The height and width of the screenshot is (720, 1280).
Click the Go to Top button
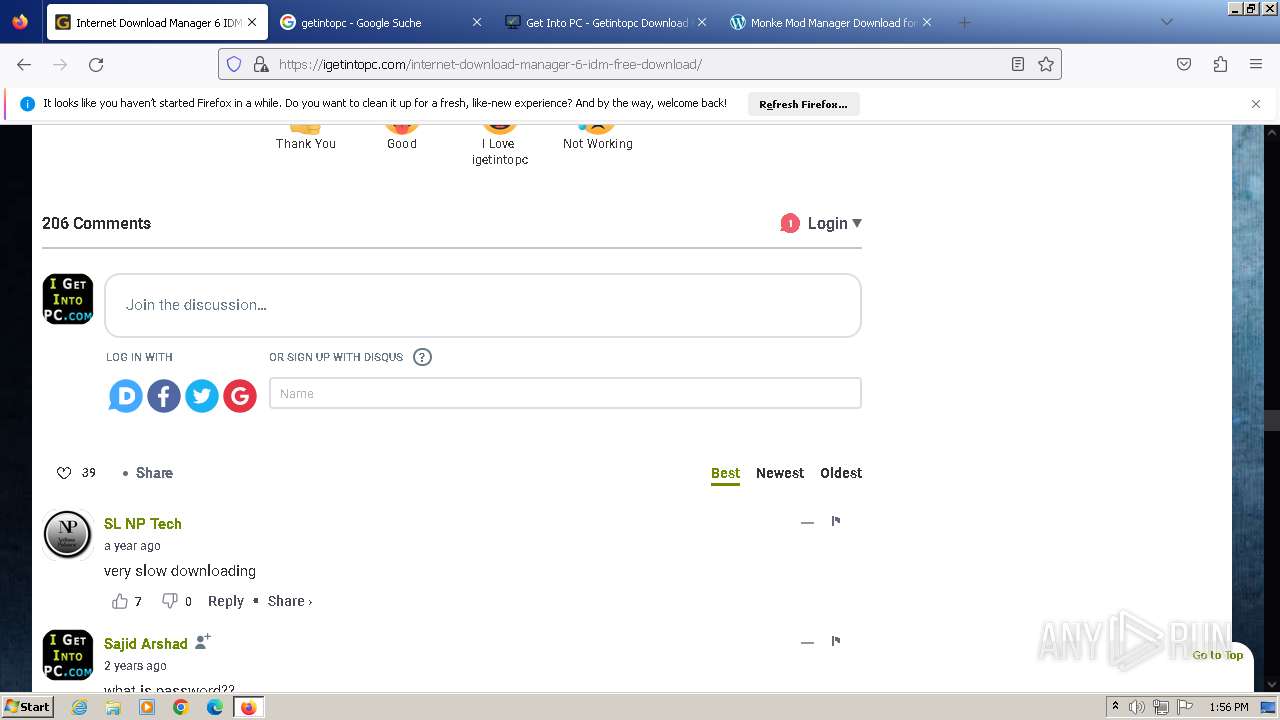[1217, 655]
